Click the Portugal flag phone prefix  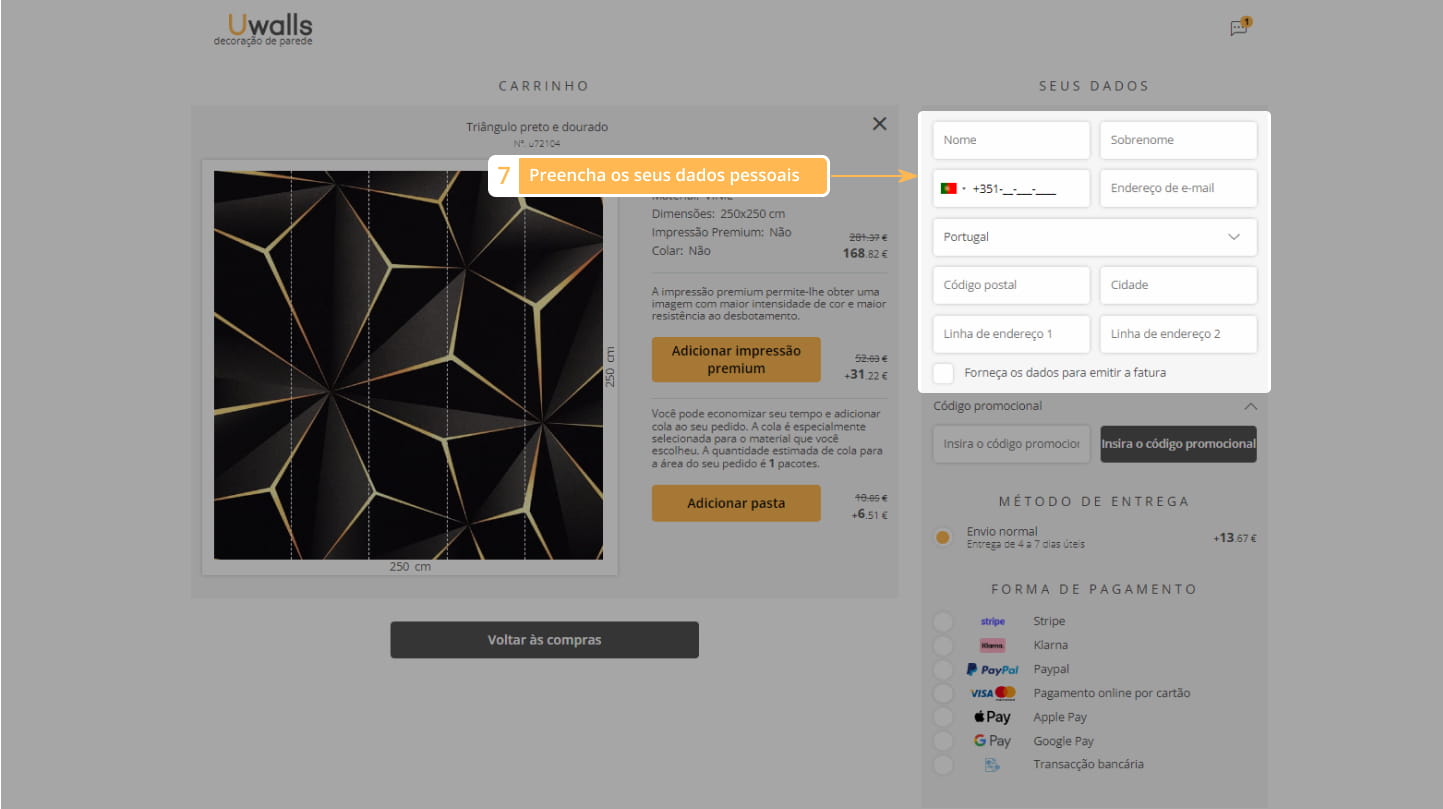pyautogui.click(x=951, y=188)
